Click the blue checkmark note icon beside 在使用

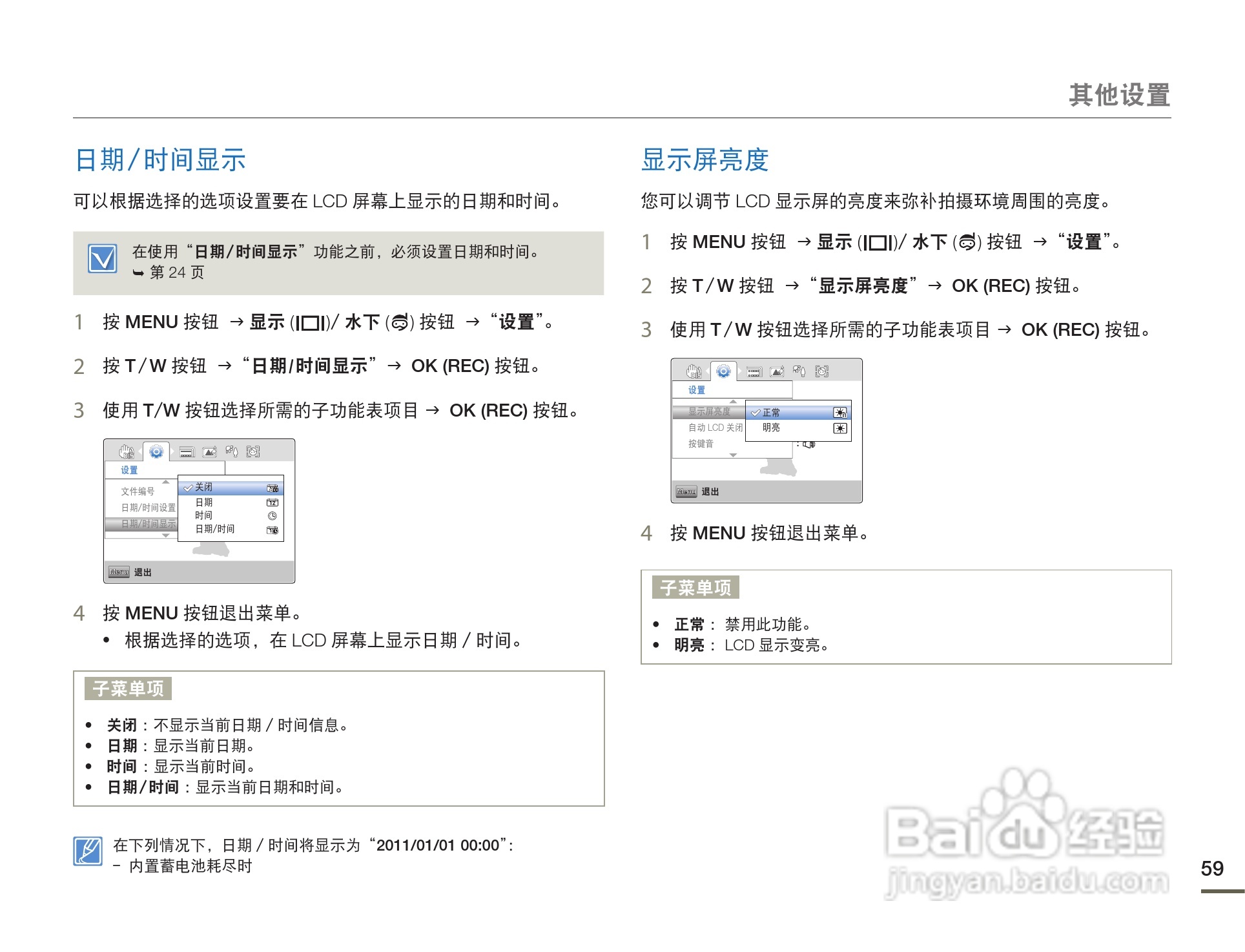(x=103, y=259)
